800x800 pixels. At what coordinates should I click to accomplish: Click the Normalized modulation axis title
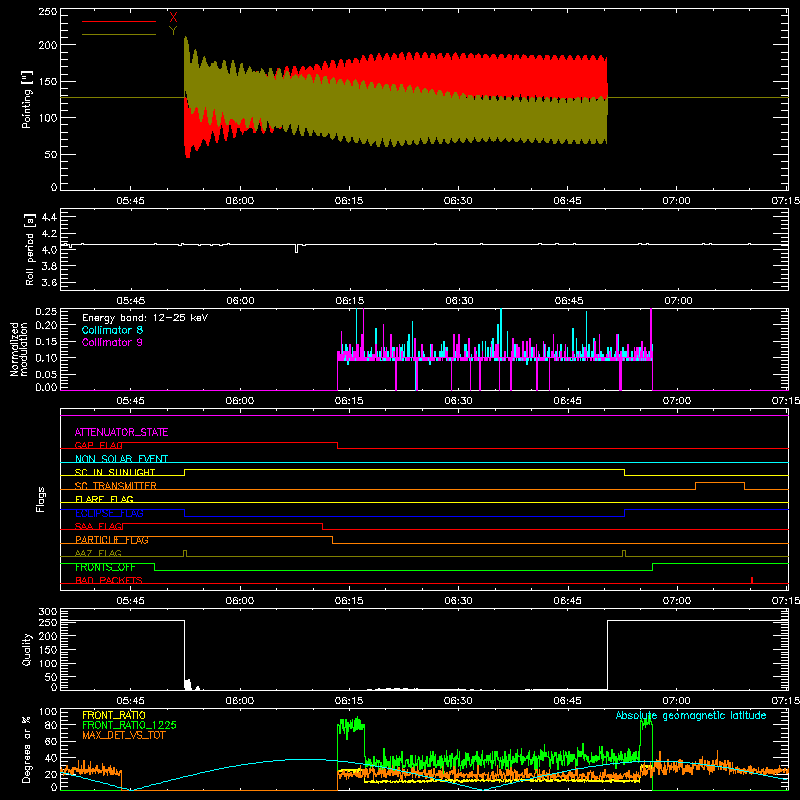(x=19, y=349)
